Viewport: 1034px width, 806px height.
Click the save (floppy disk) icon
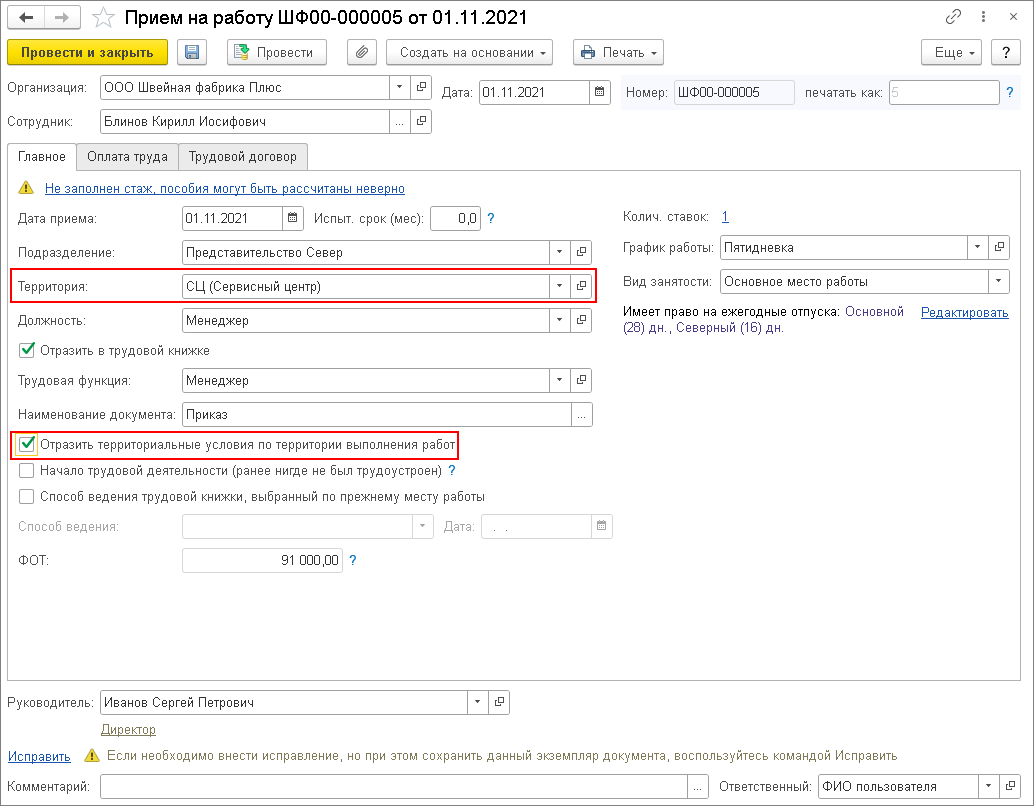(x=192, y=53)
